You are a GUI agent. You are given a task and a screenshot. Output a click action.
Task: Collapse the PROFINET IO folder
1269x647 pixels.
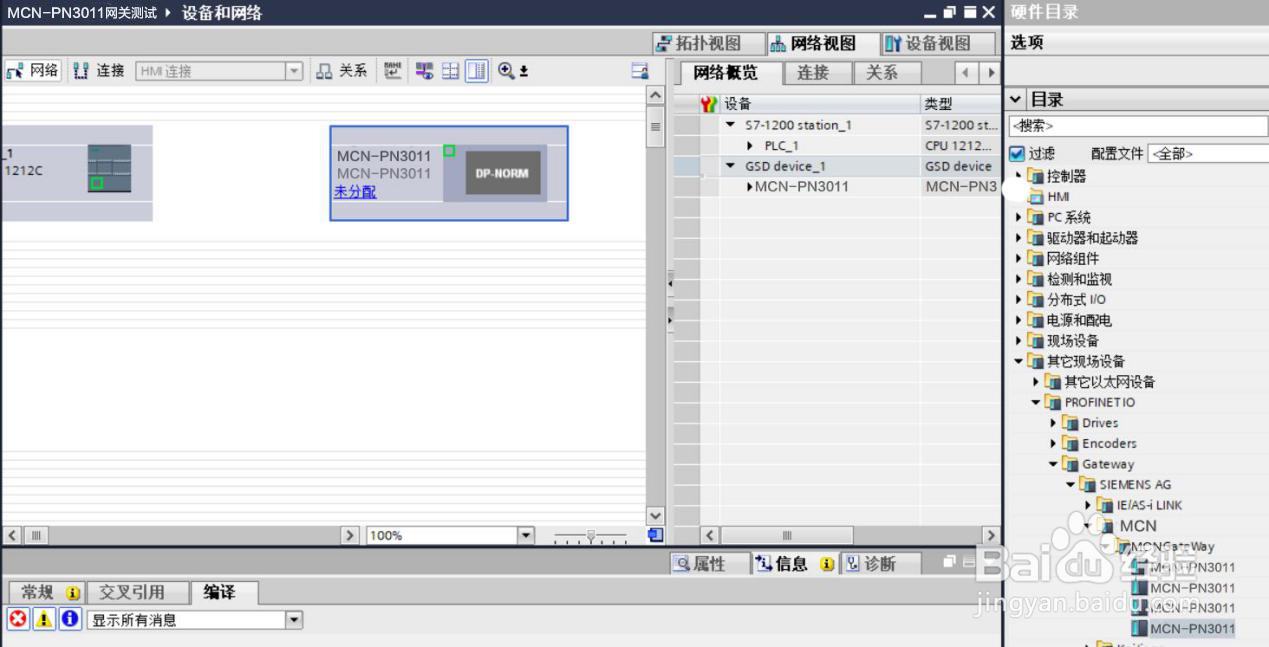pos(1036,402)
